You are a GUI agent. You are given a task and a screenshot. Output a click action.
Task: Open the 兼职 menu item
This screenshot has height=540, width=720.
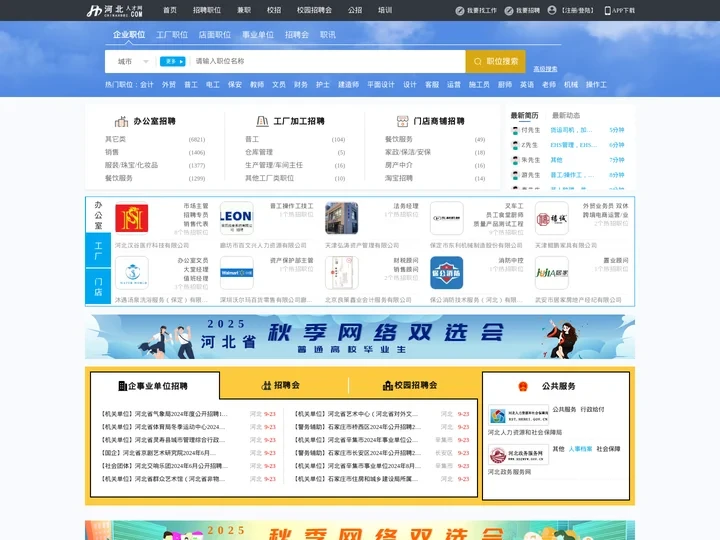(244, 10)
